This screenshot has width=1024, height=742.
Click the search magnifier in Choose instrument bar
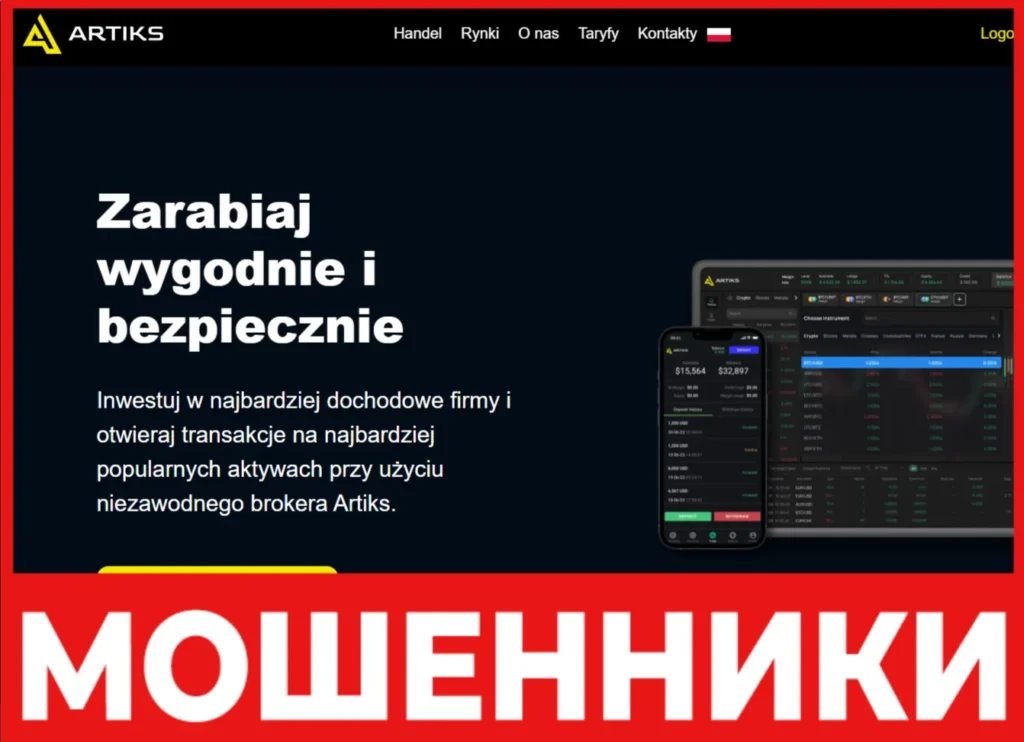pos(992,317)
